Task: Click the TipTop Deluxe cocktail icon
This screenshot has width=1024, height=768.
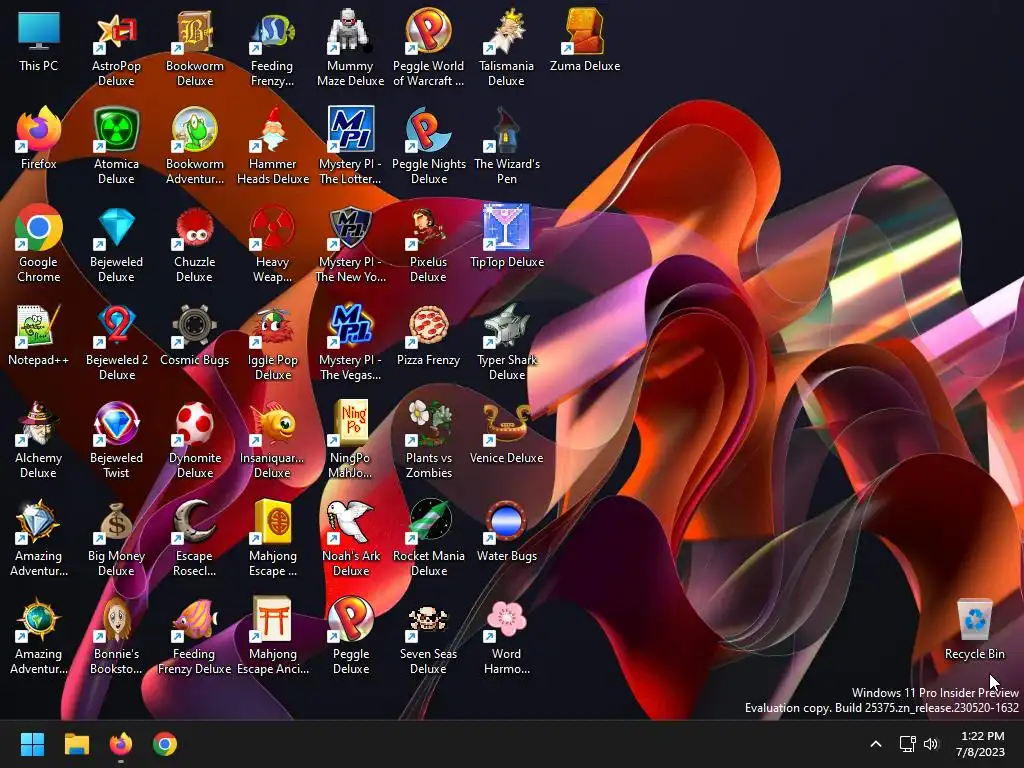Action: (x=506, y=227)
